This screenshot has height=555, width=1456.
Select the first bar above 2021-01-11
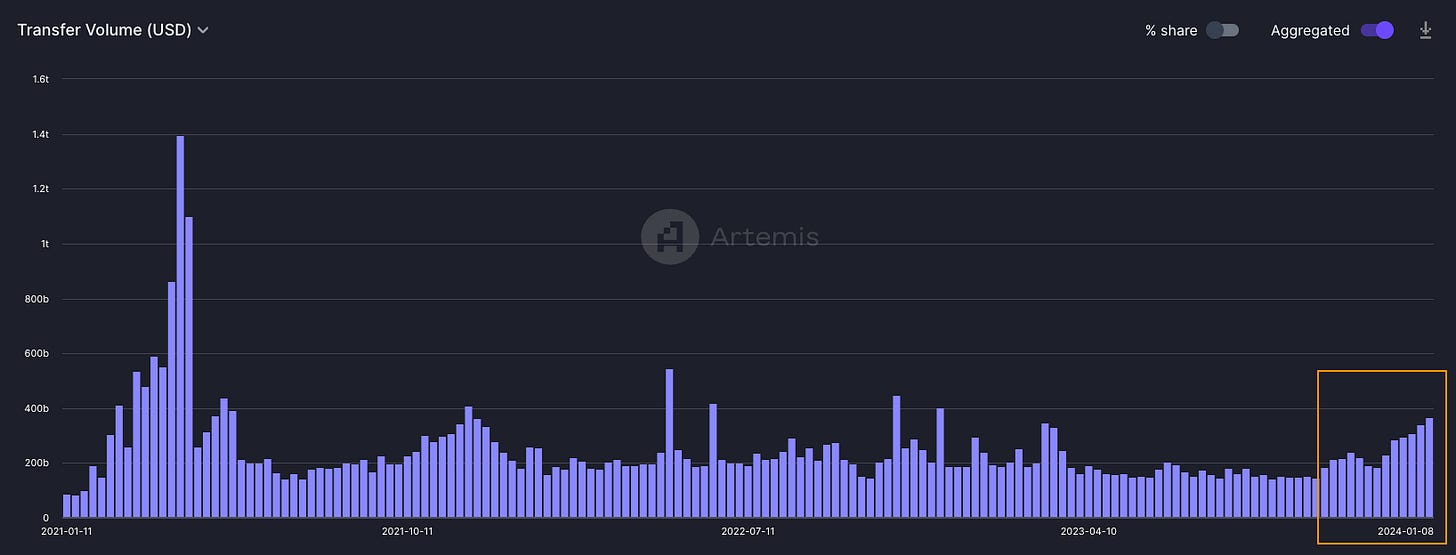[x=67, y=506]
